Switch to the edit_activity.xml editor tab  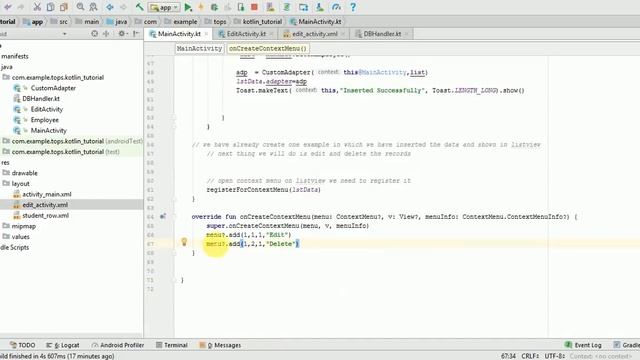coord(314,34)
